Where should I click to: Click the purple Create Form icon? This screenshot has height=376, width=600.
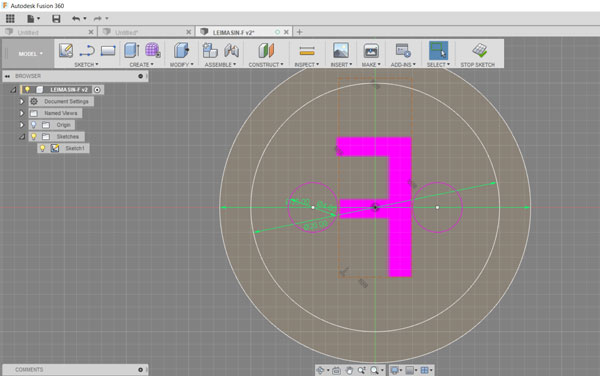coord(152,50)
